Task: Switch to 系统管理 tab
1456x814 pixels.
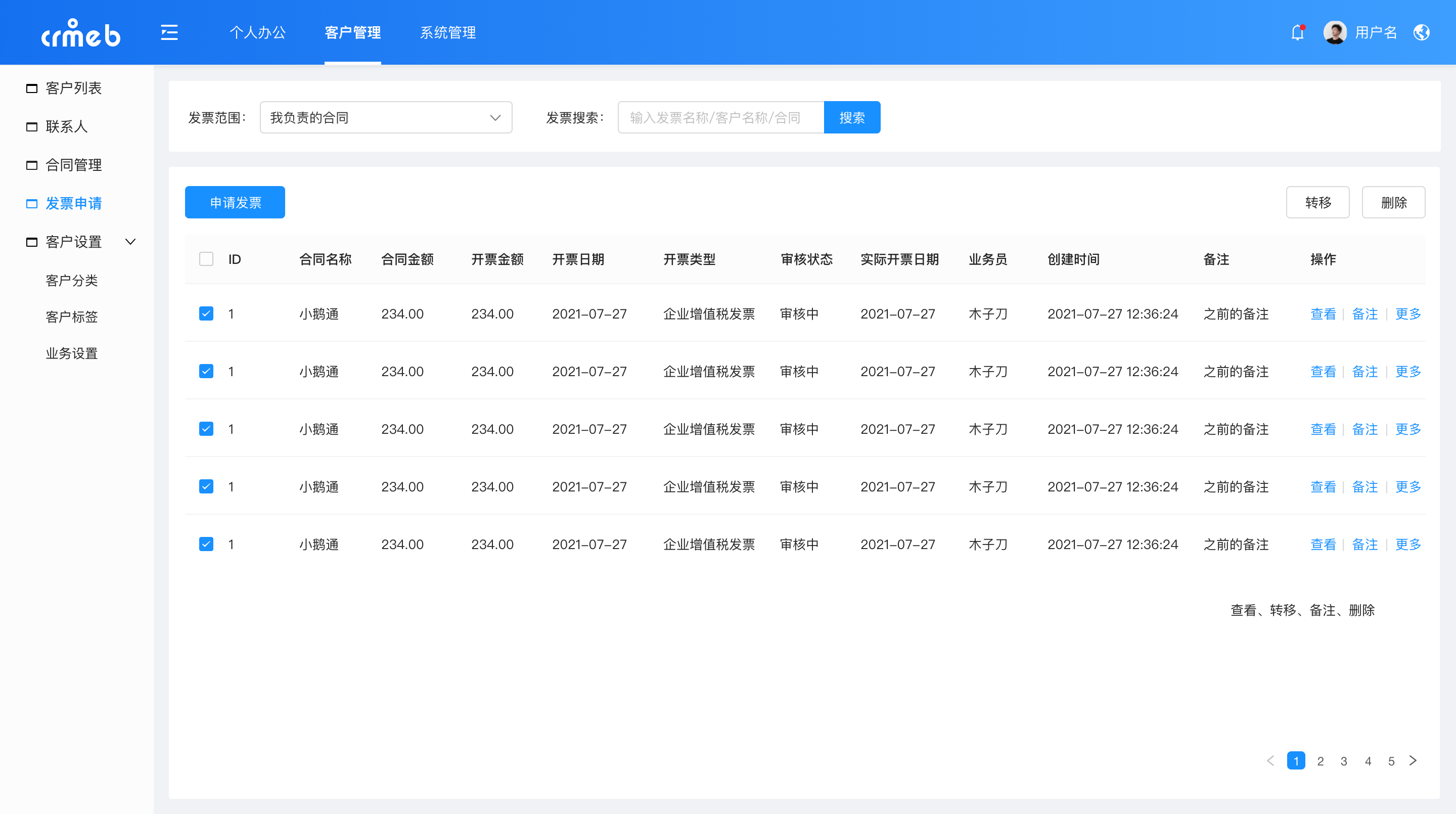Action: [x=447, y=33]
